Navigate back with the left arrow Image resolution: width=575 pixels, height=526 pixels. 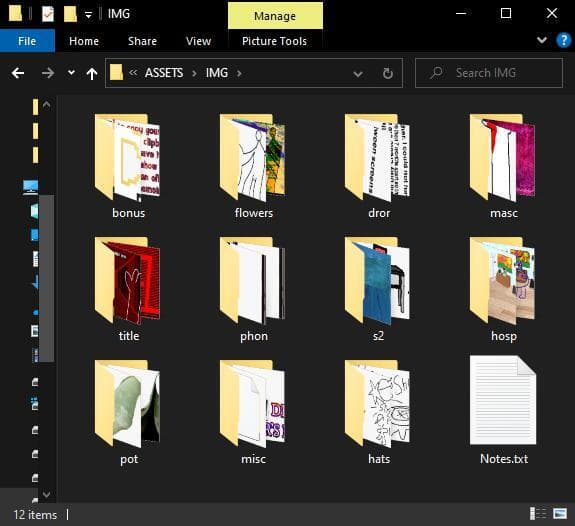click(18, 73)
